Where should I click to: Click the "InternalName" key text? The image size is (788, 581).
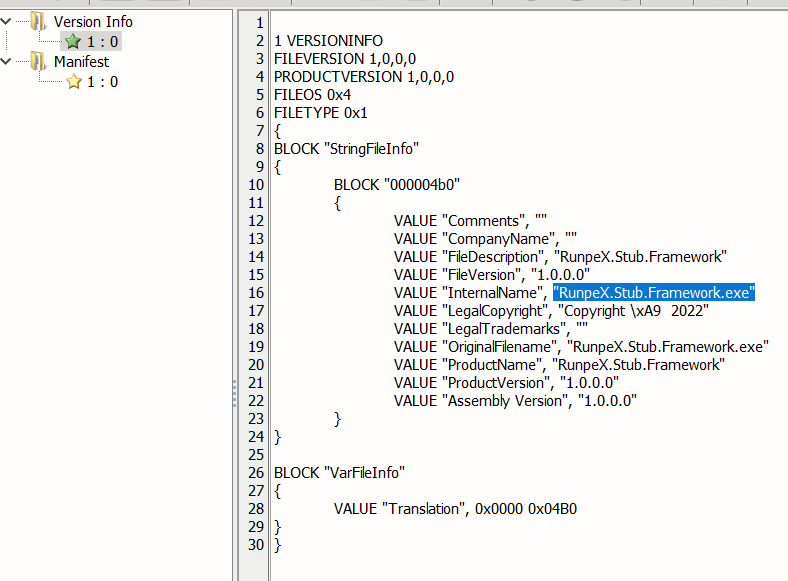492,293
